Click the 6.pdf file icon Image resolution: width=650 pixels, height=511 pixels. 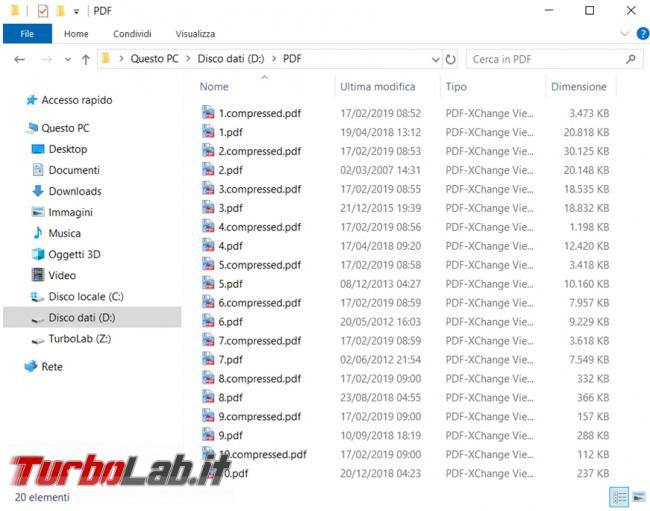click(x=208, y=321)
